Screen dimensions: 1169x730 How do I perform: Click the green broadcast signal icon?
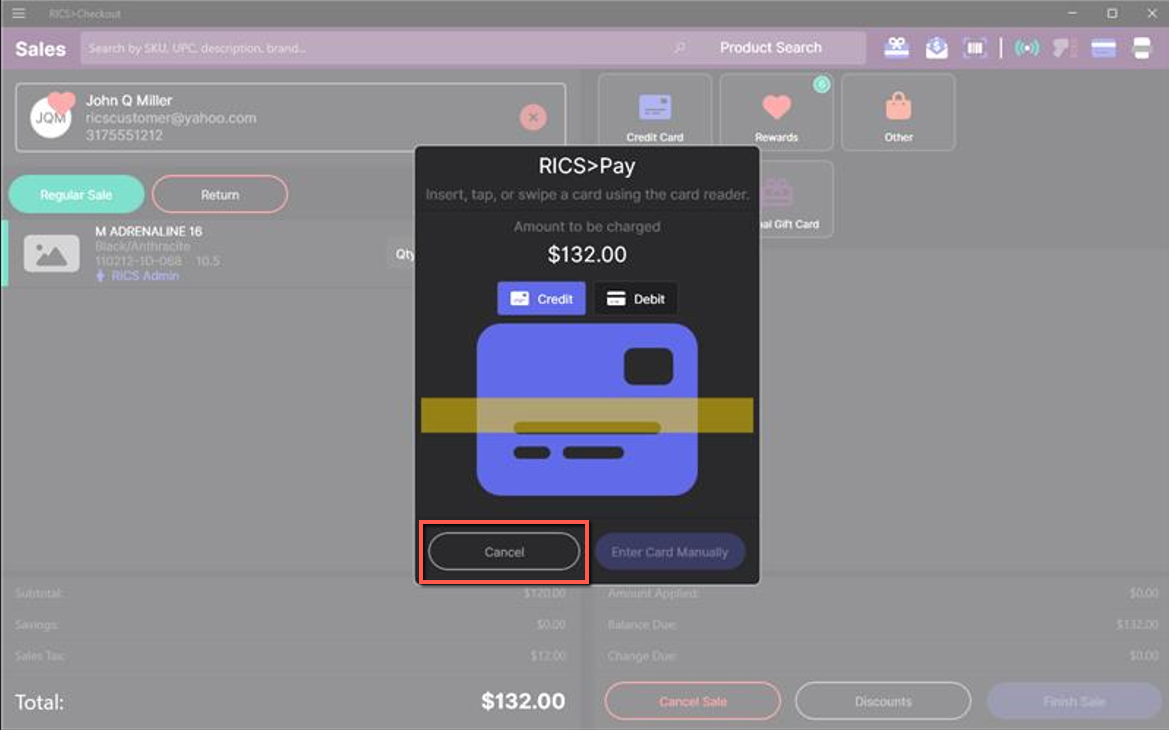point(1027,48)
